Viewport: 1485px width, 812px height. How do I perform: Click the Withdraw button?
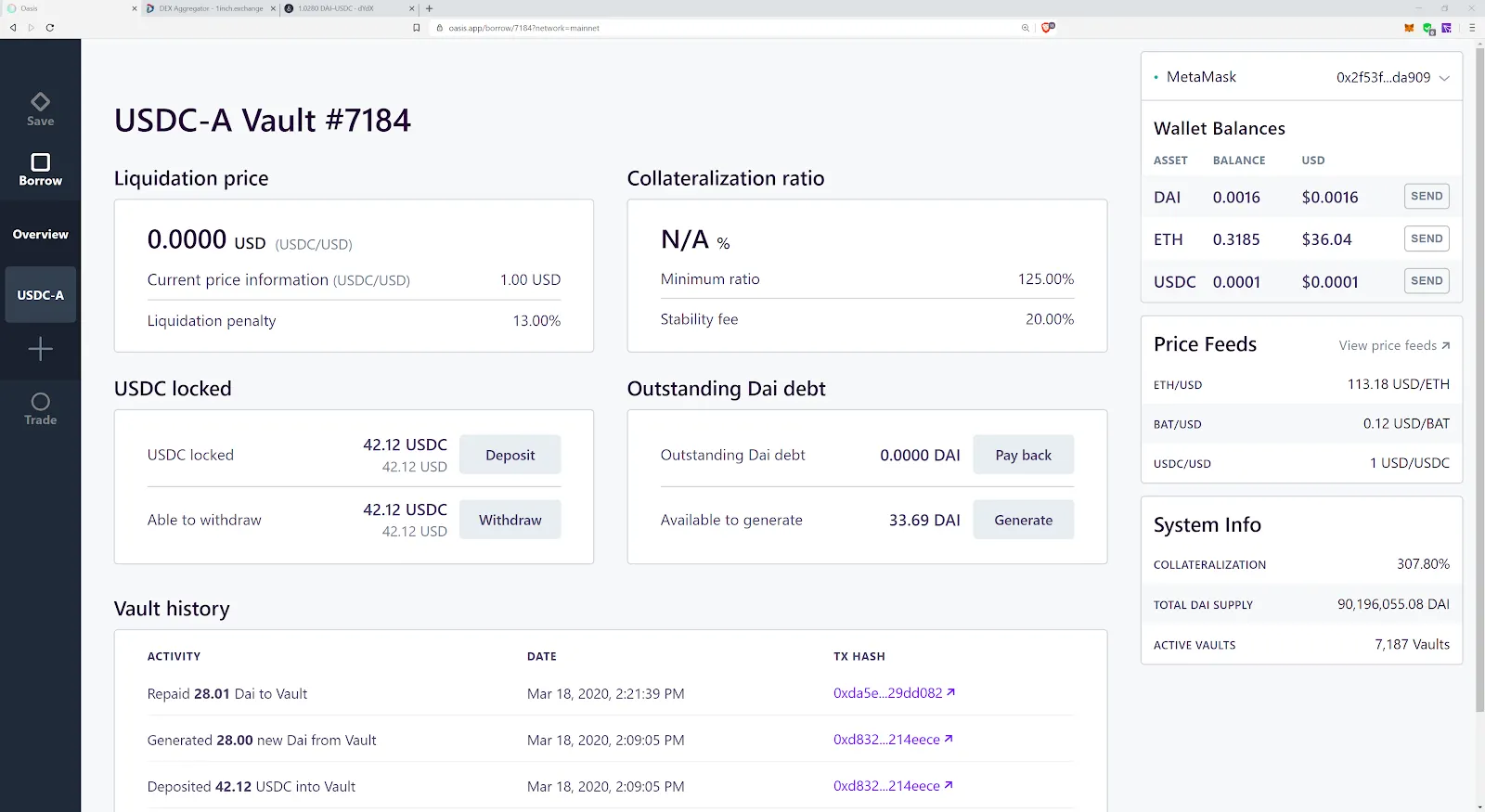point(510,520)
